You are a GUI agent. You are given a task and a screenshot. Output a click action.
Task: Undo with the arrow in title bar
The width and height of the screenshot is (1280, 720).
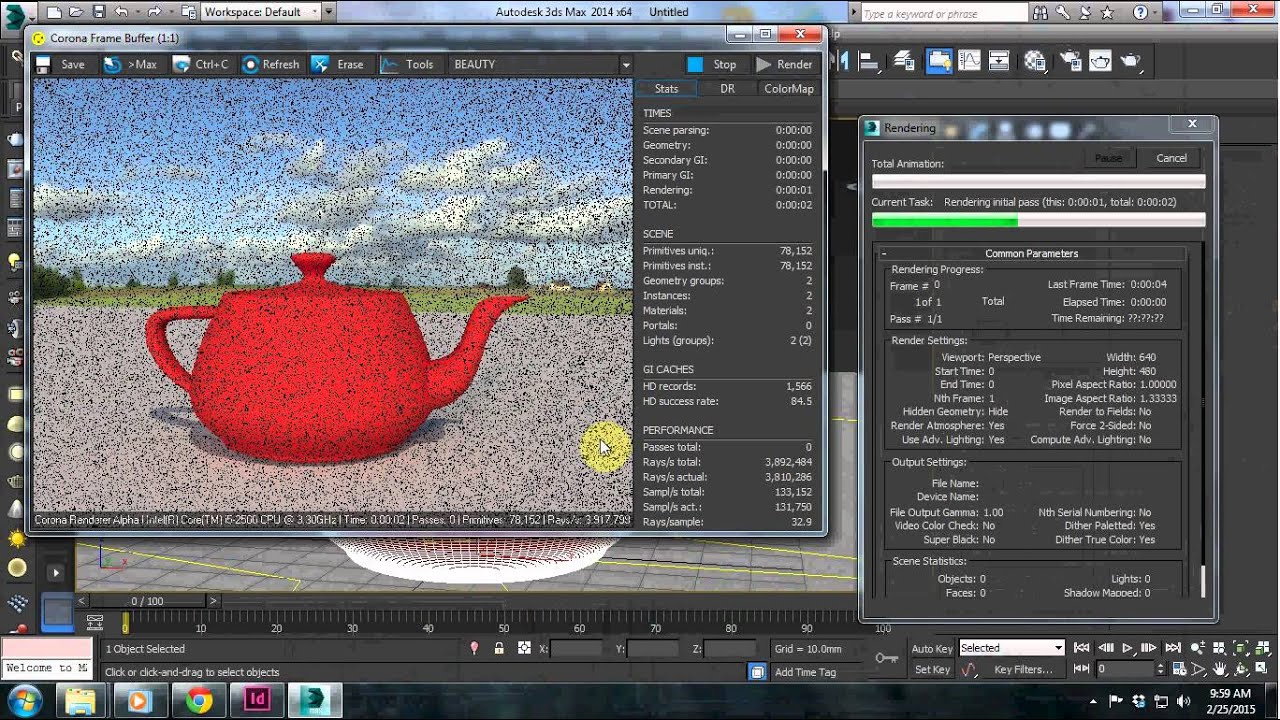pos(121,12)
